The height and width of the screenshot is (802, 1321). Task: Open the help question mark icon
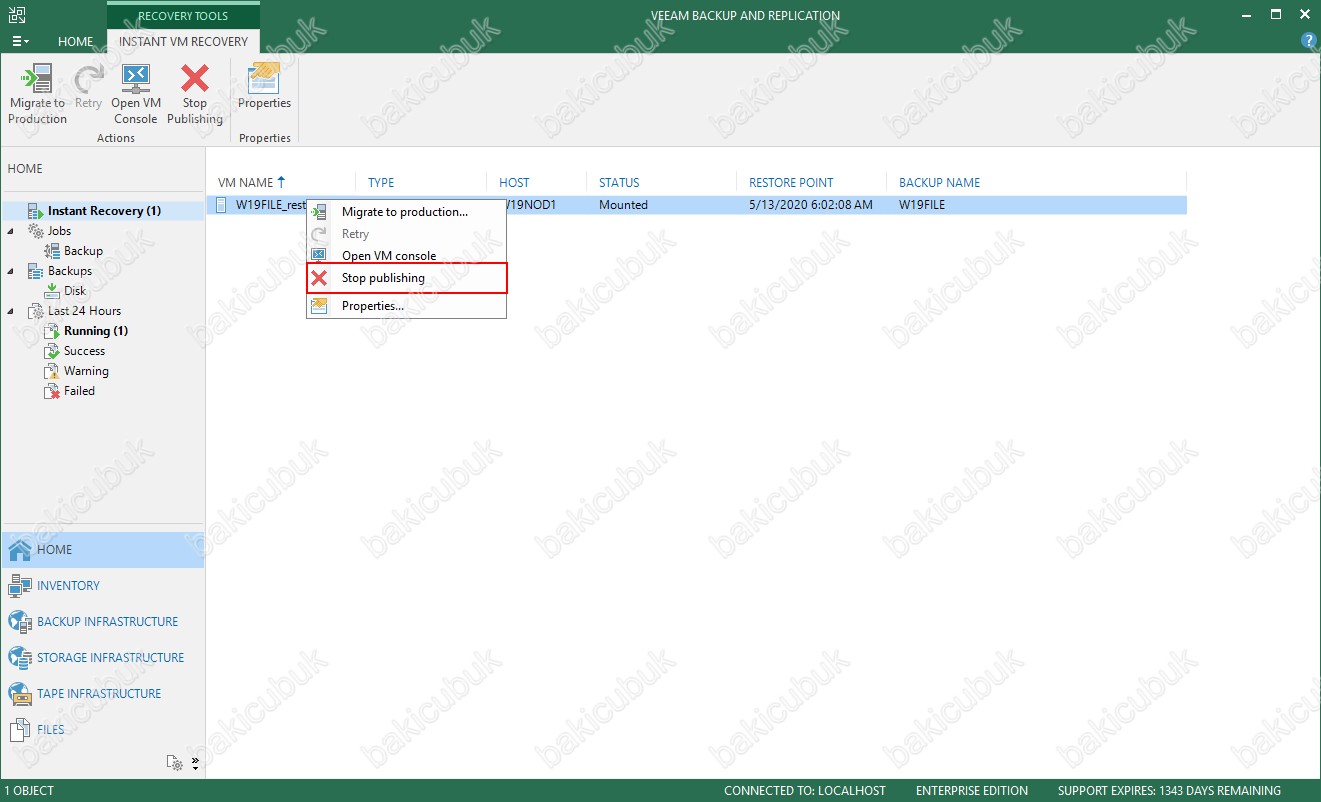click(x=1308, y=41)
